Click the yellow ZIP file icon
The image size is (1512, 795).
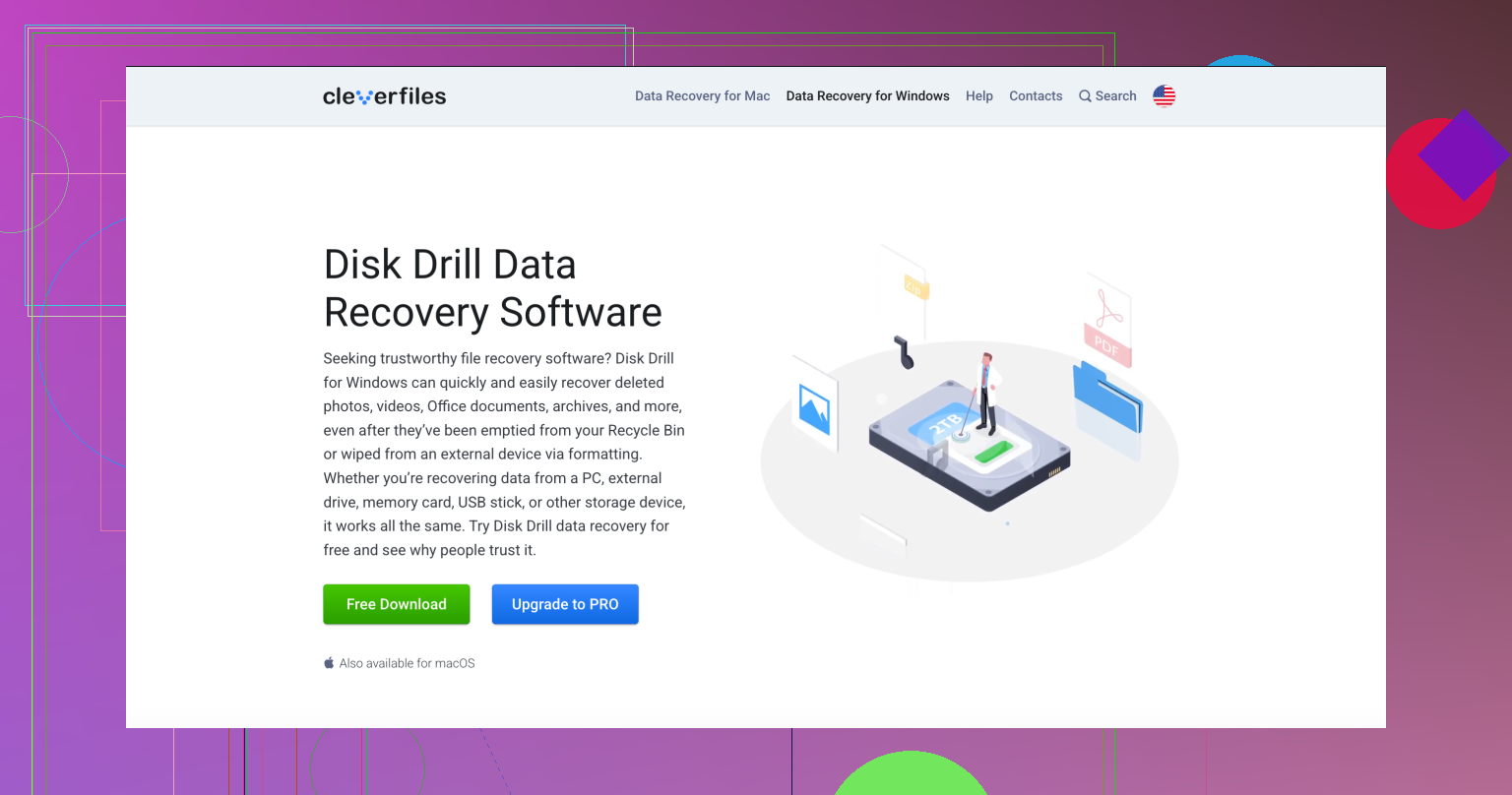click(x=915, y=286)
